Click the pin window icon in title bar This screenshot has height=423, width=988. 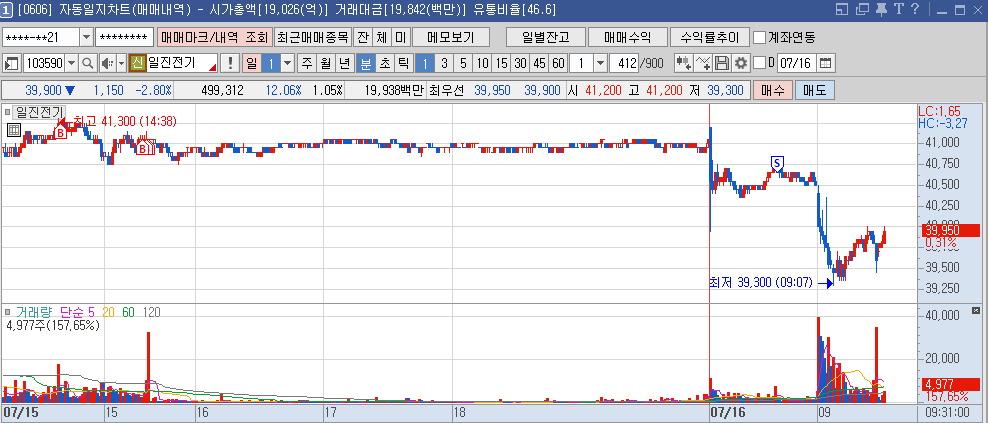[881, 9]
